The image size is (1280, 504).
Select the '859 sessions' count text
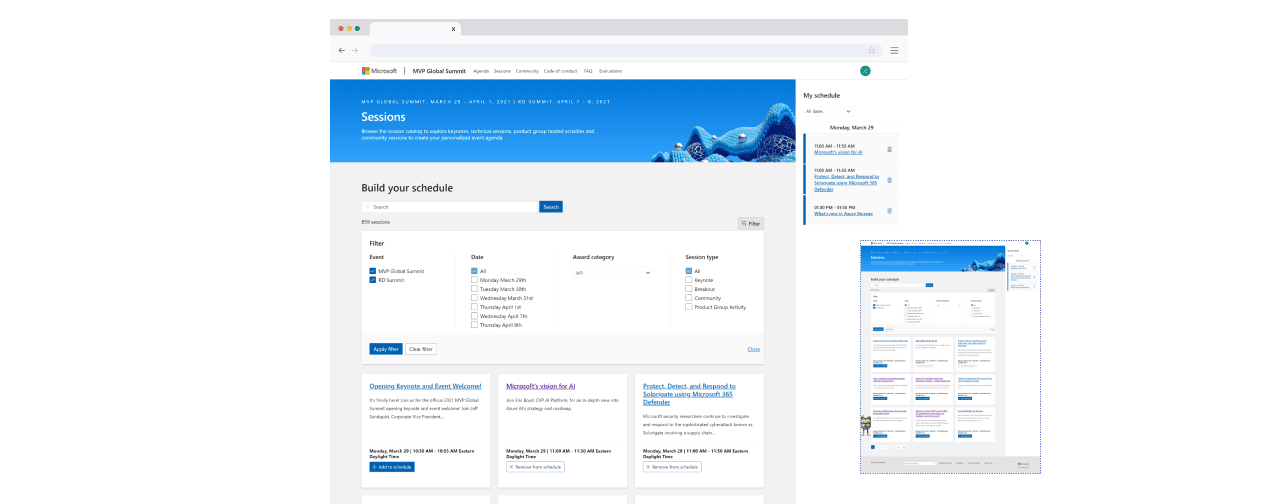point(376,222)
